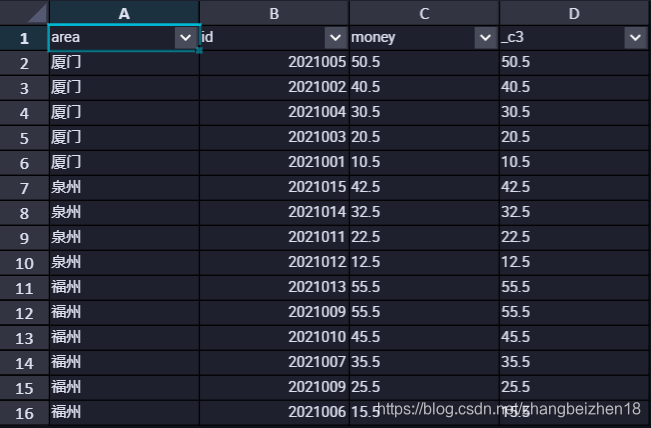Open the _c3 column filter dropdown

pyautogui.click(x=635, y=38)
